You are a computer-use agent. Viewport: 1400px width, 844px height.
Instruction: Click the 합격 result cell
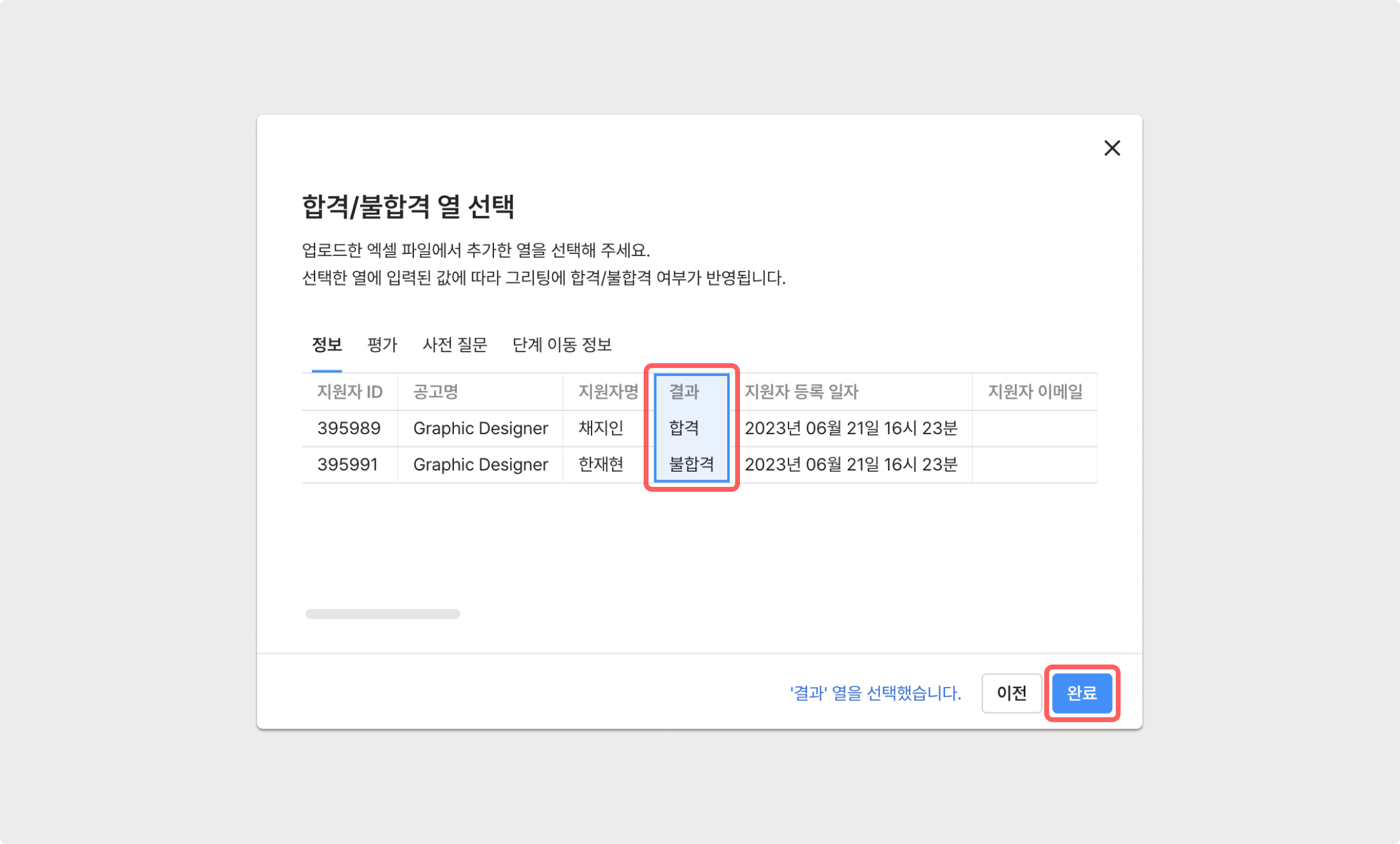[x=684, y=429]
